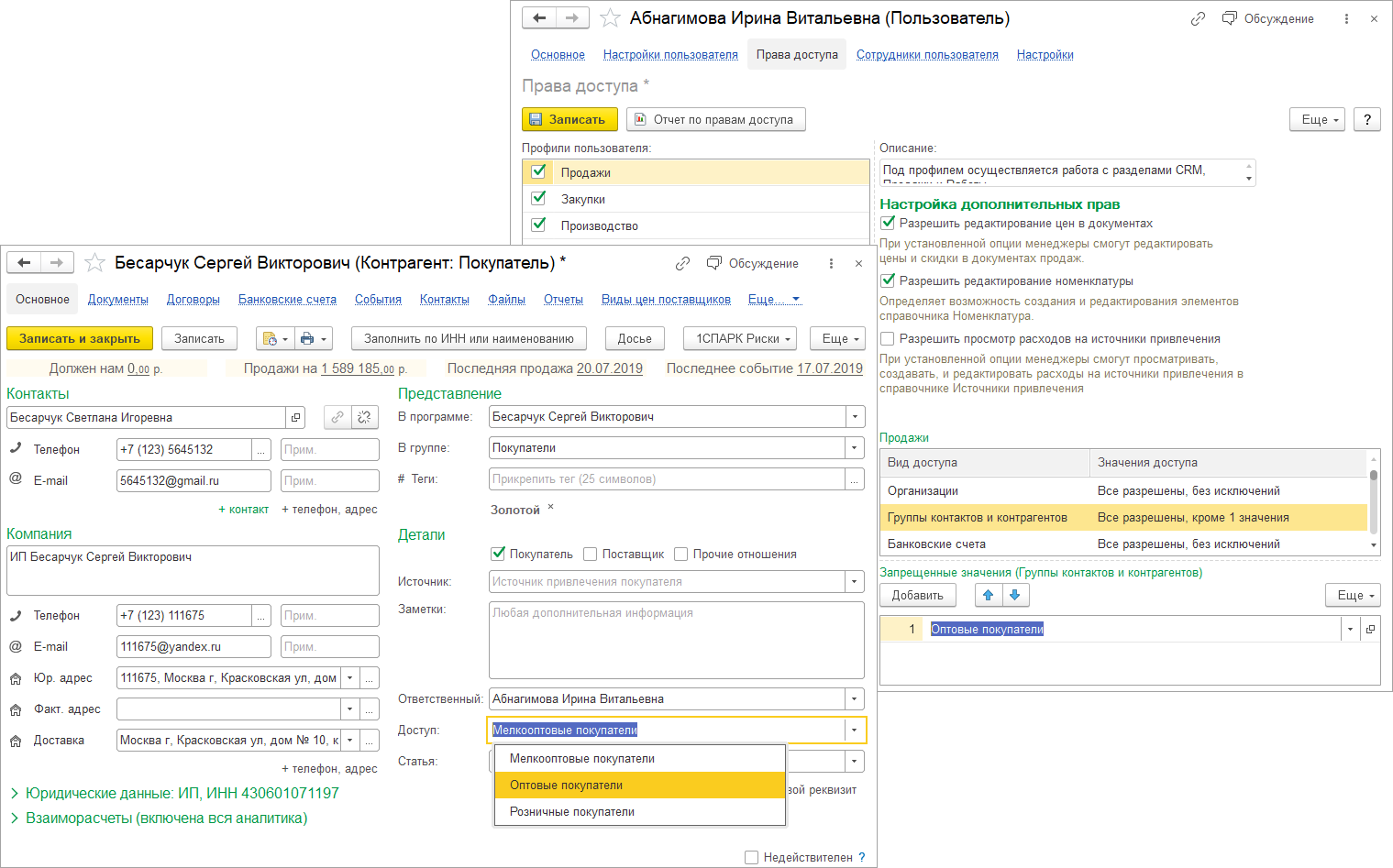Open В программе dropdown arrow
This screenshot has width=1393, height=868.
[x=855, y=416]
